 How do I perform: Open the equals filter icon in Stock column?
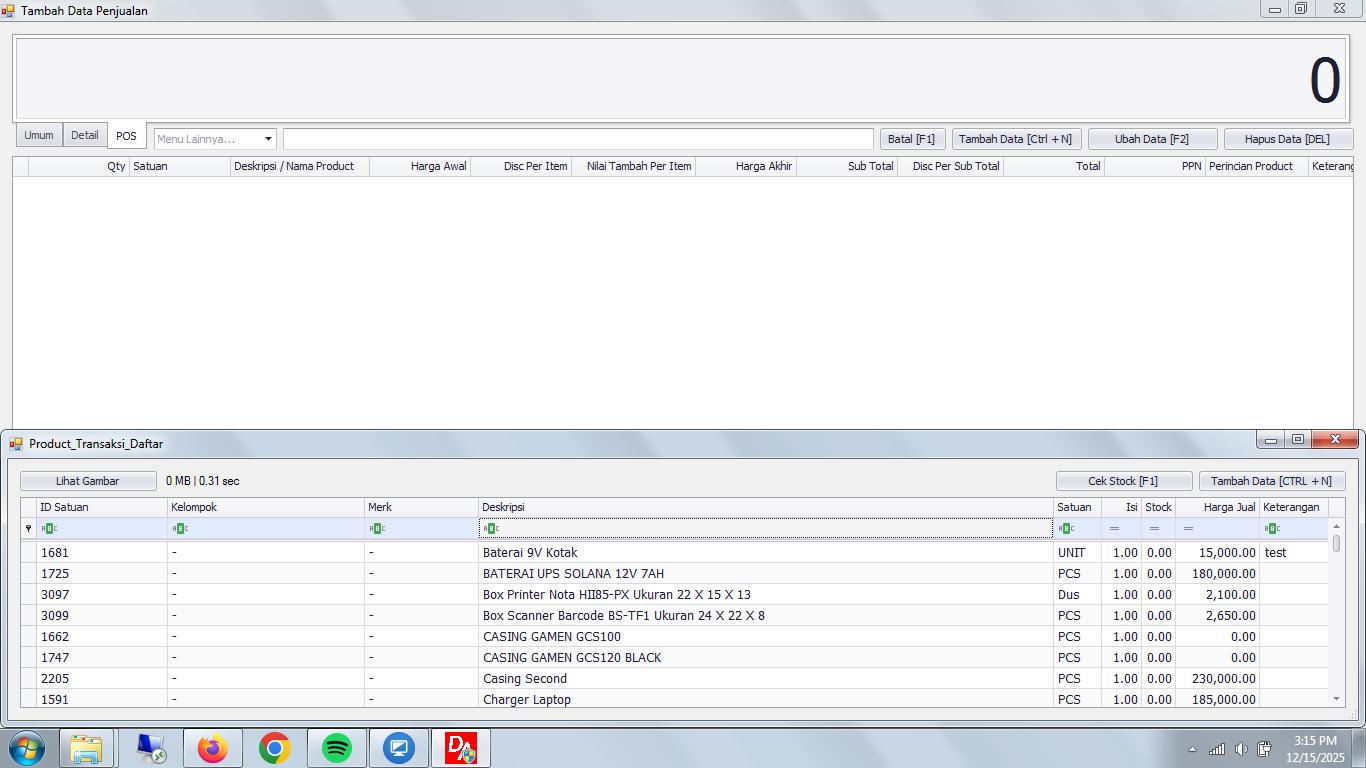pyautogui.click(x=1155, y=528)
